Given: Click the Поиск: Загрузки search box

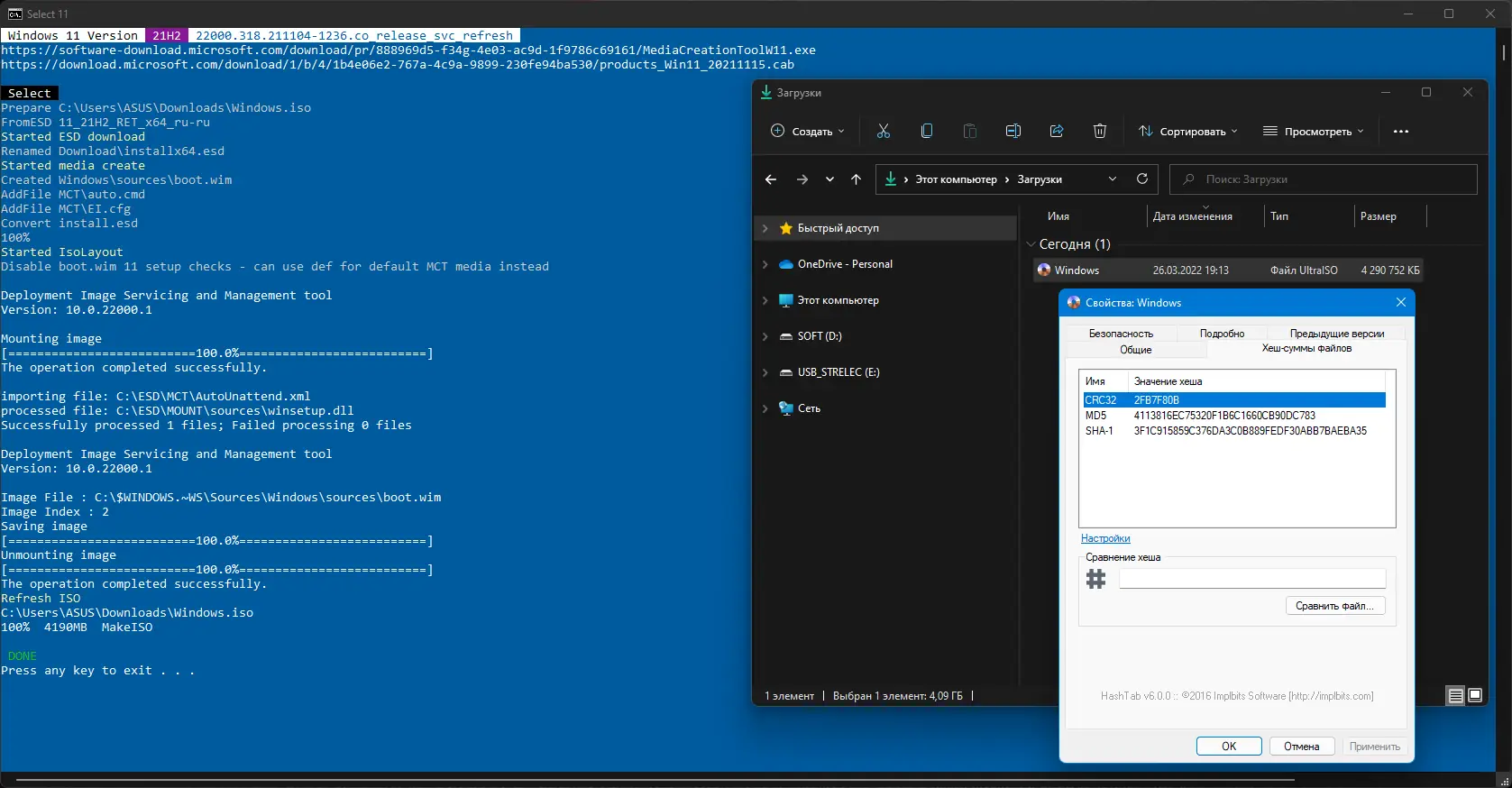Looking at the screenshot, I should [x=1324, y=179].
